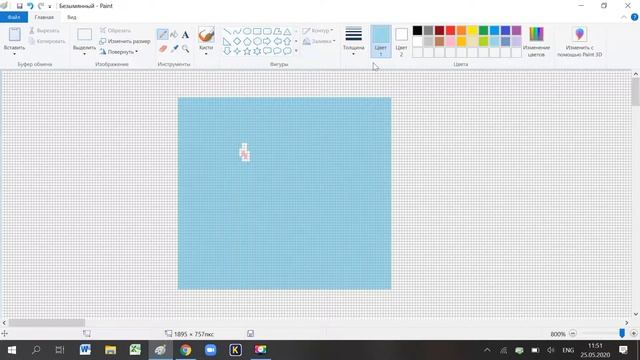Image resolution: width=640 pixels, height=360 pixels.
Task: Open Quick Access Toolbar customize arrow
Action: coord(50,6)
